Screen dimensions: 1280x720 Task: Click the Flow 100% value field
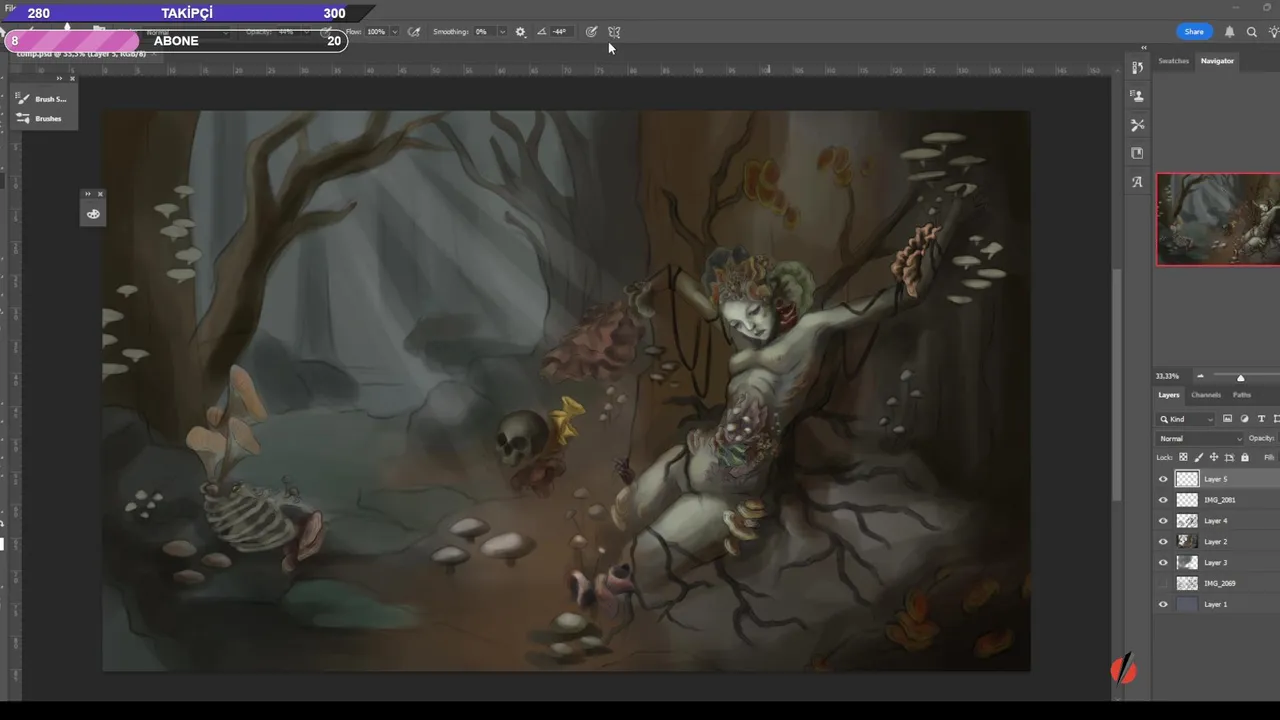[376, 32]
